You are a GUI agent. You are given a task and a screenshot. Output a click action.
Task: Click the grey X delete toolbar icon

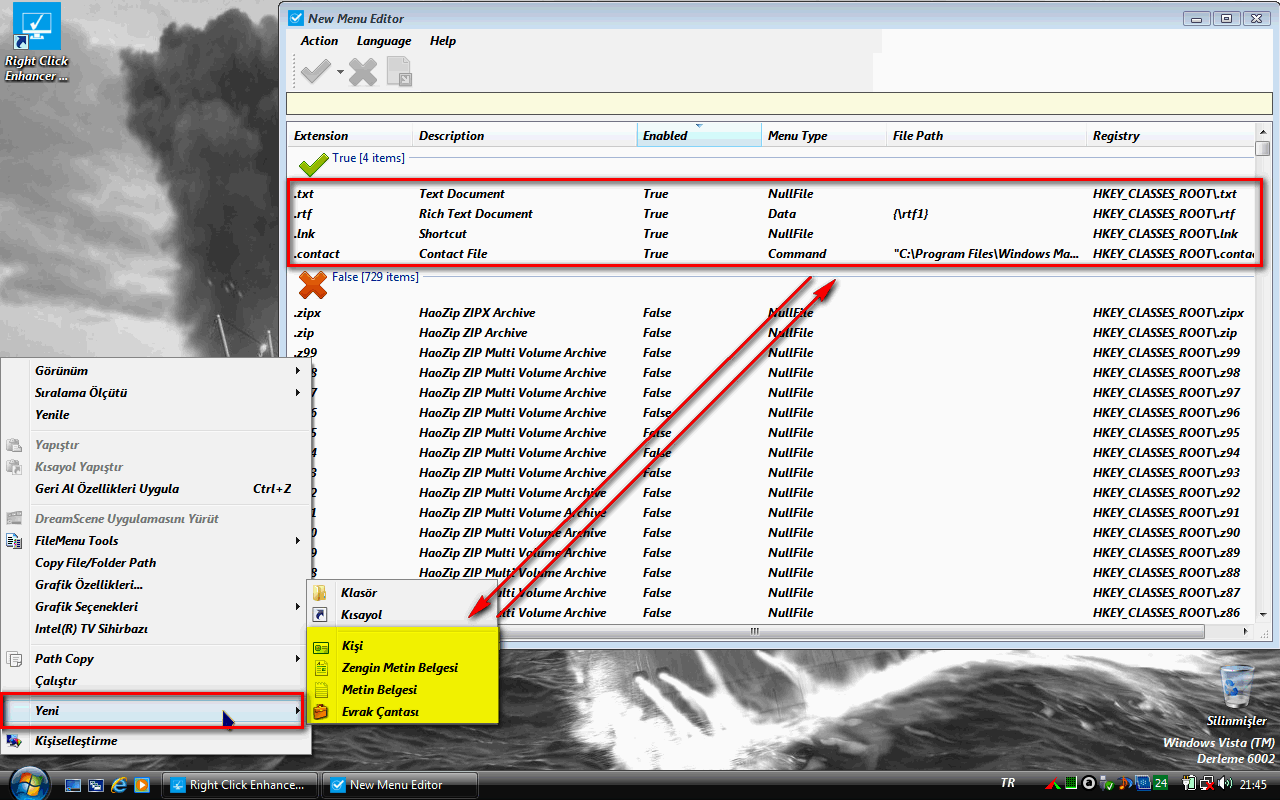point(363,71)
